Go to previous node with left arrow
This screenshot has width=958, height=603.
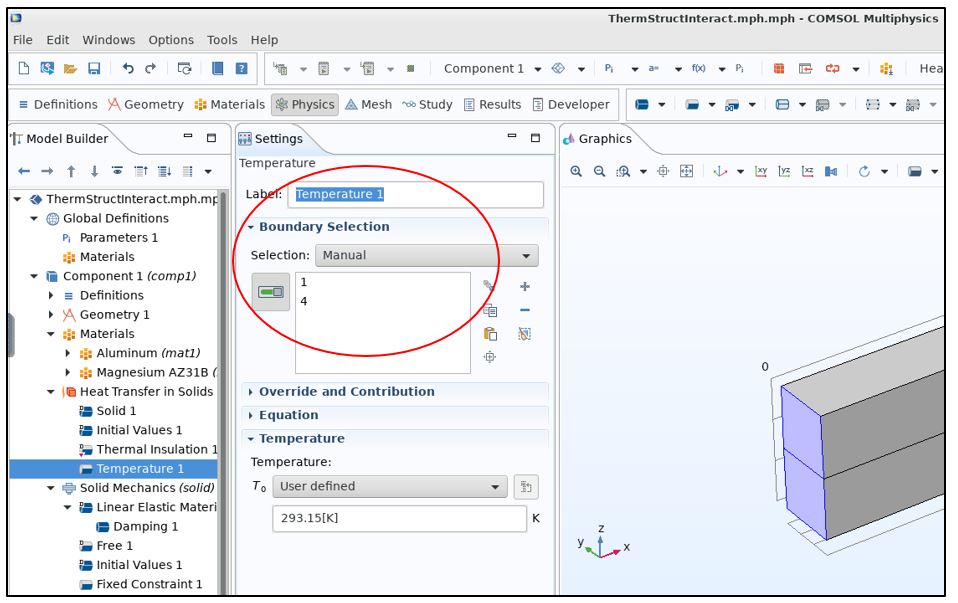pos(24,172)
